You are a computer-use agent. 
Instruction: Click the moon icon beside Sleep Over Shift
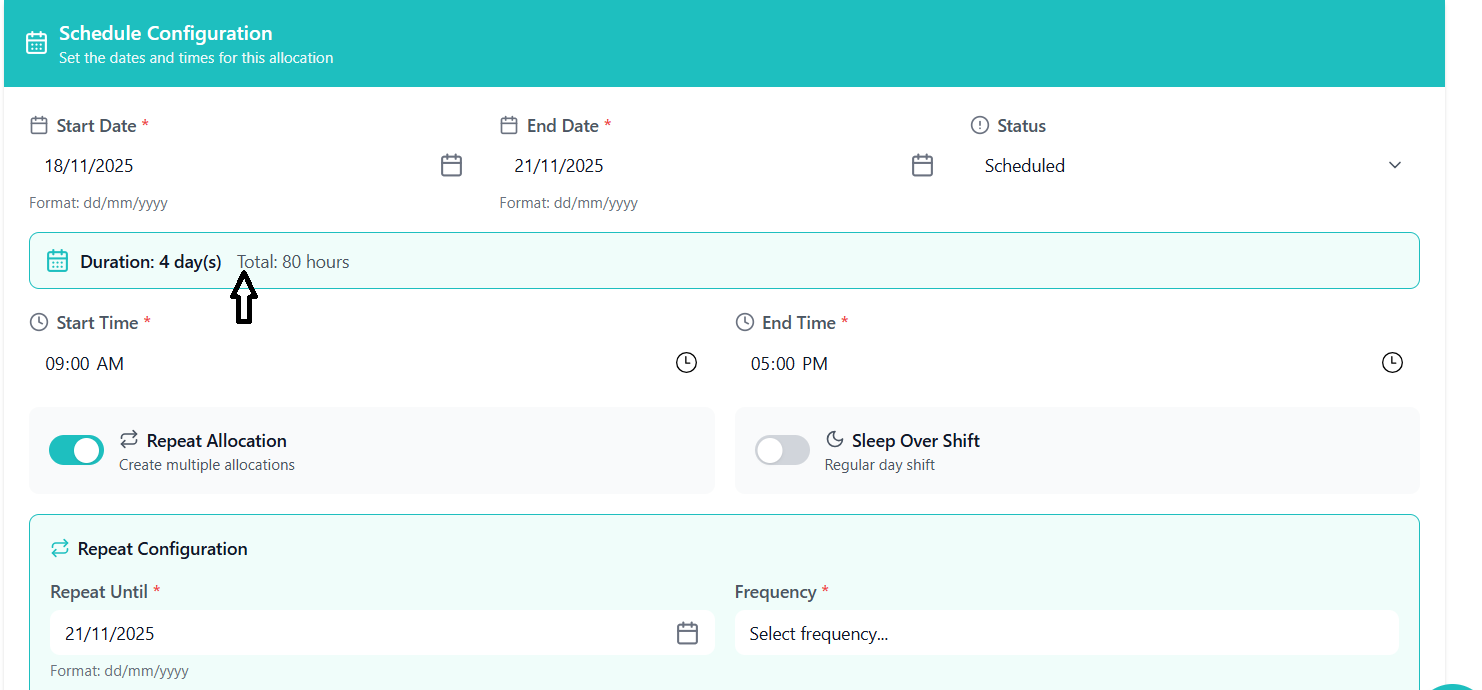click(x=834, y=439)
